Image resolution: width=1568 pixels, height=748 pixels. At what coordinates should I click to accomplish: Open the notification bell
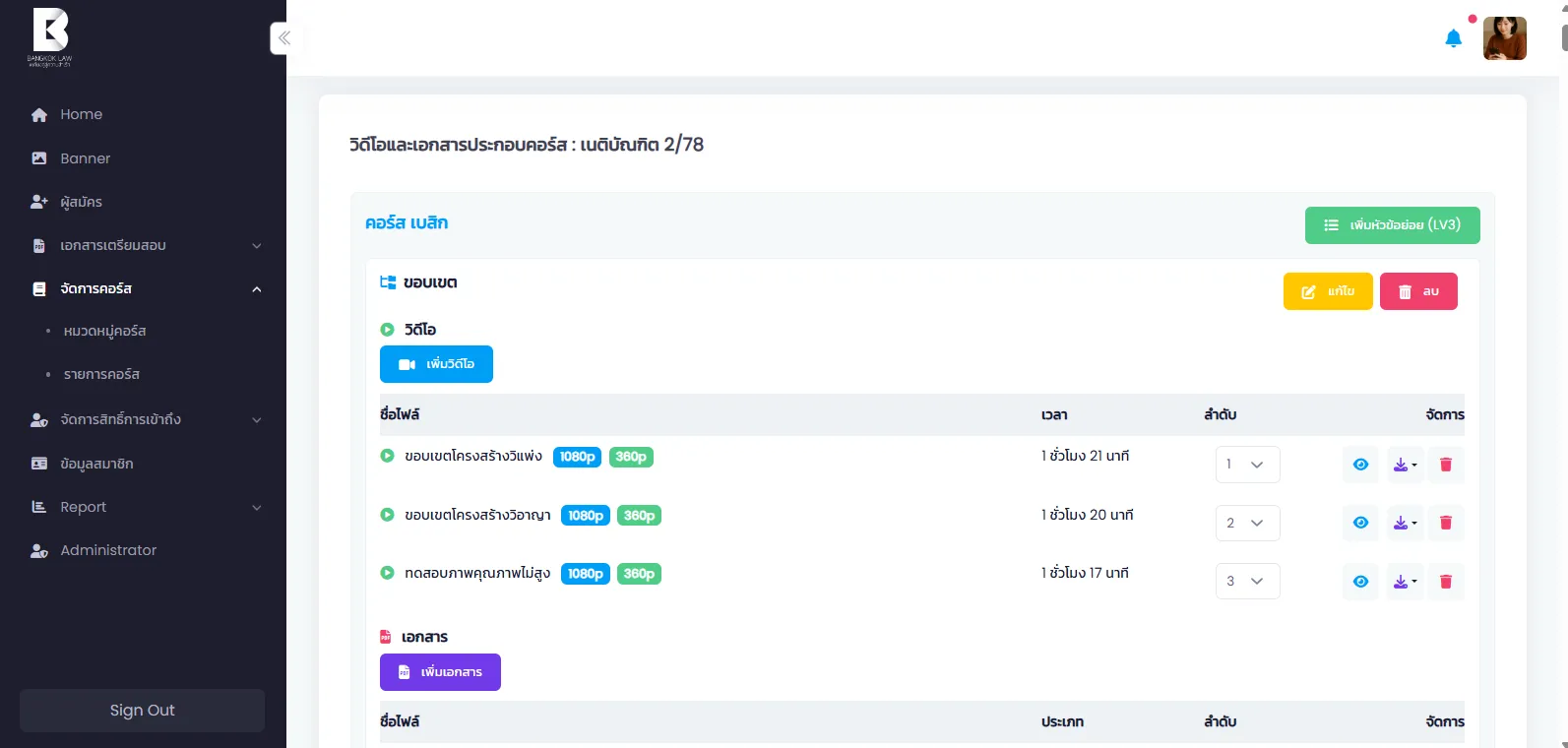click(x=1453, y=39)
